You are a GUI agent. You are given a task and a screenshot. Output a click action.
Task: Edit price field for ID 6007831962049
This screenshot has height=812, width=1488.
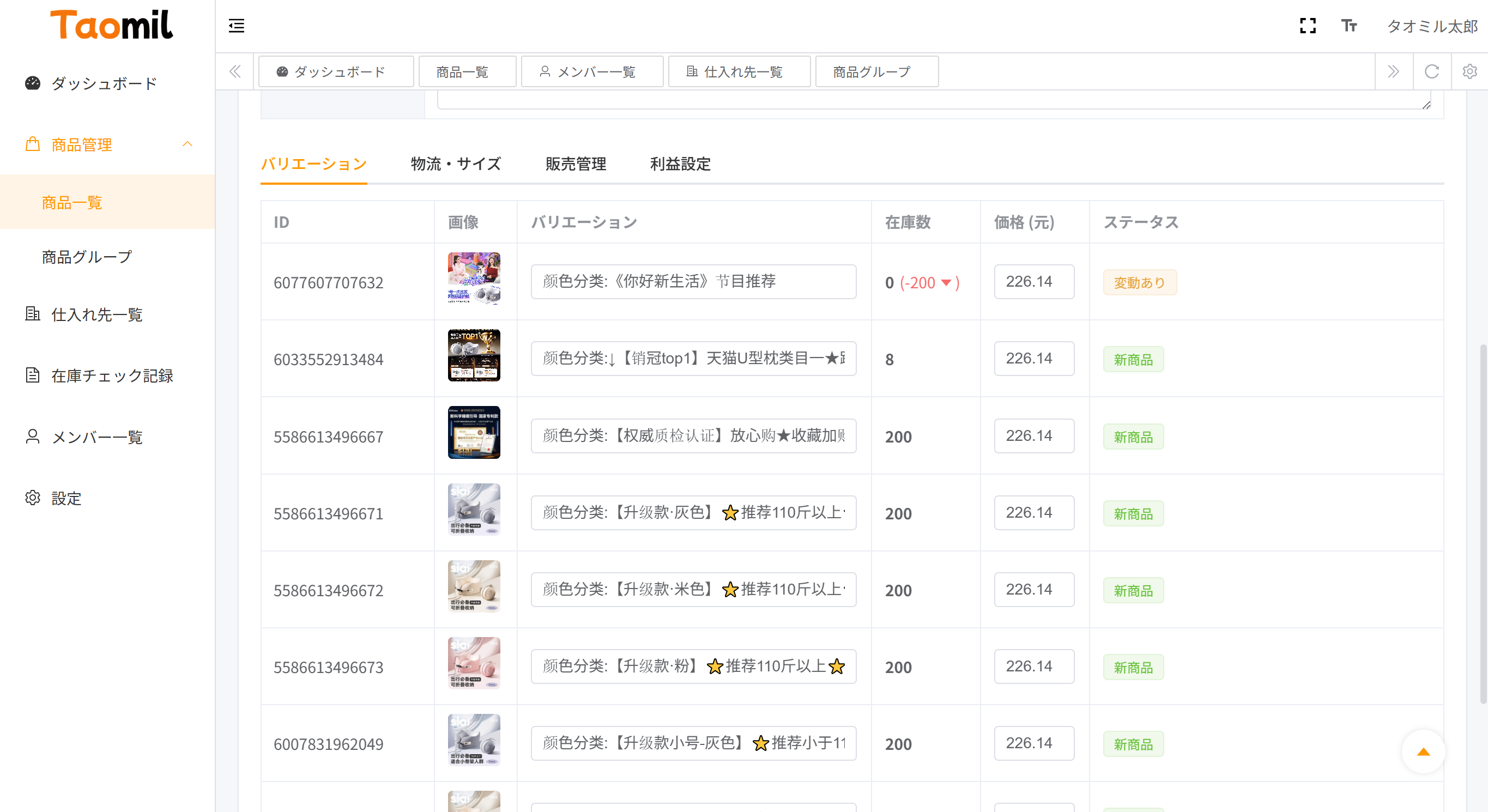pyautogui.click(x=1034, y=743)
